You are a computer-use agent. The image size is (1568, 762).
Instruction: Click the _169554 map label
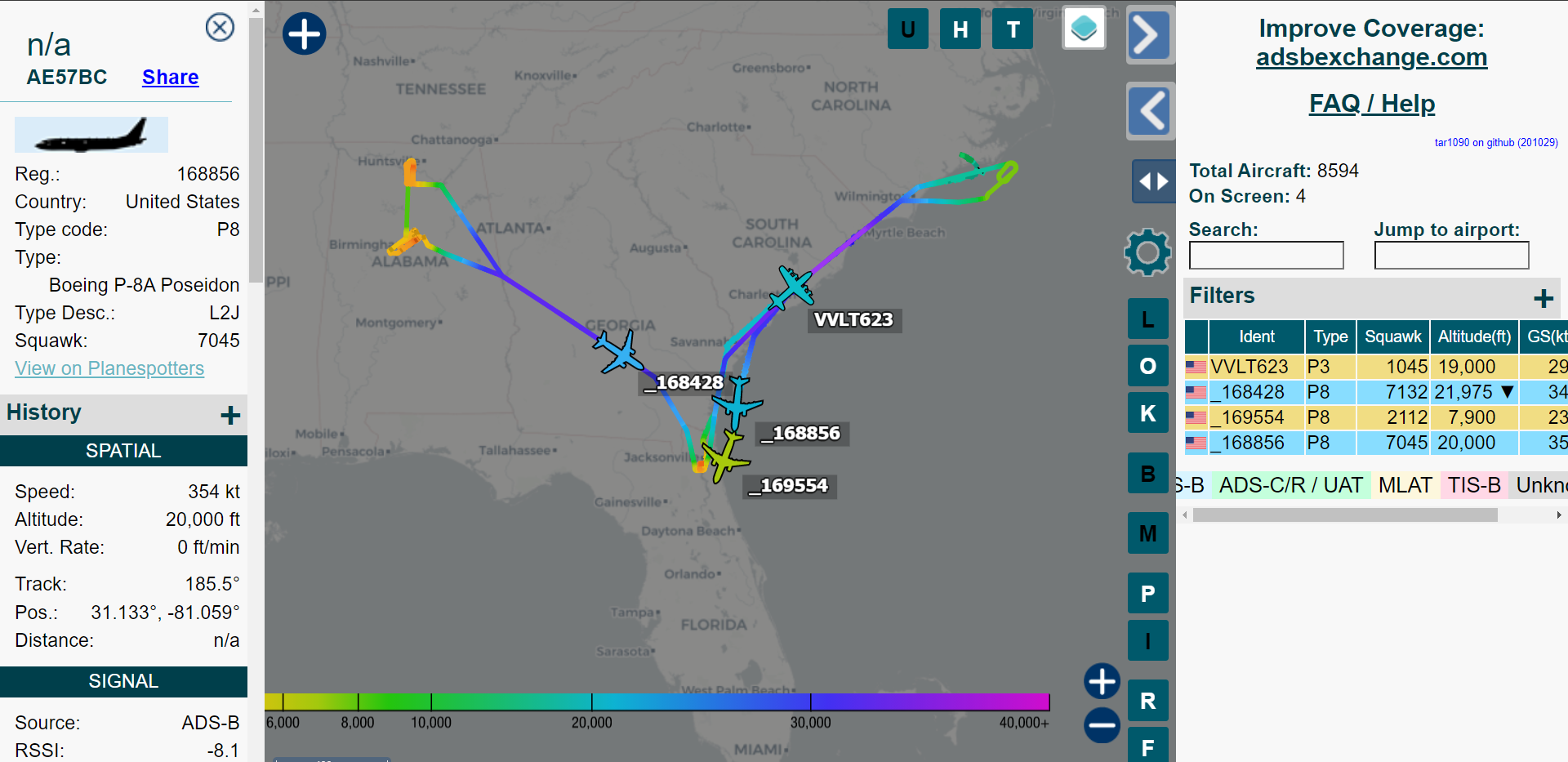coord(789,486)
